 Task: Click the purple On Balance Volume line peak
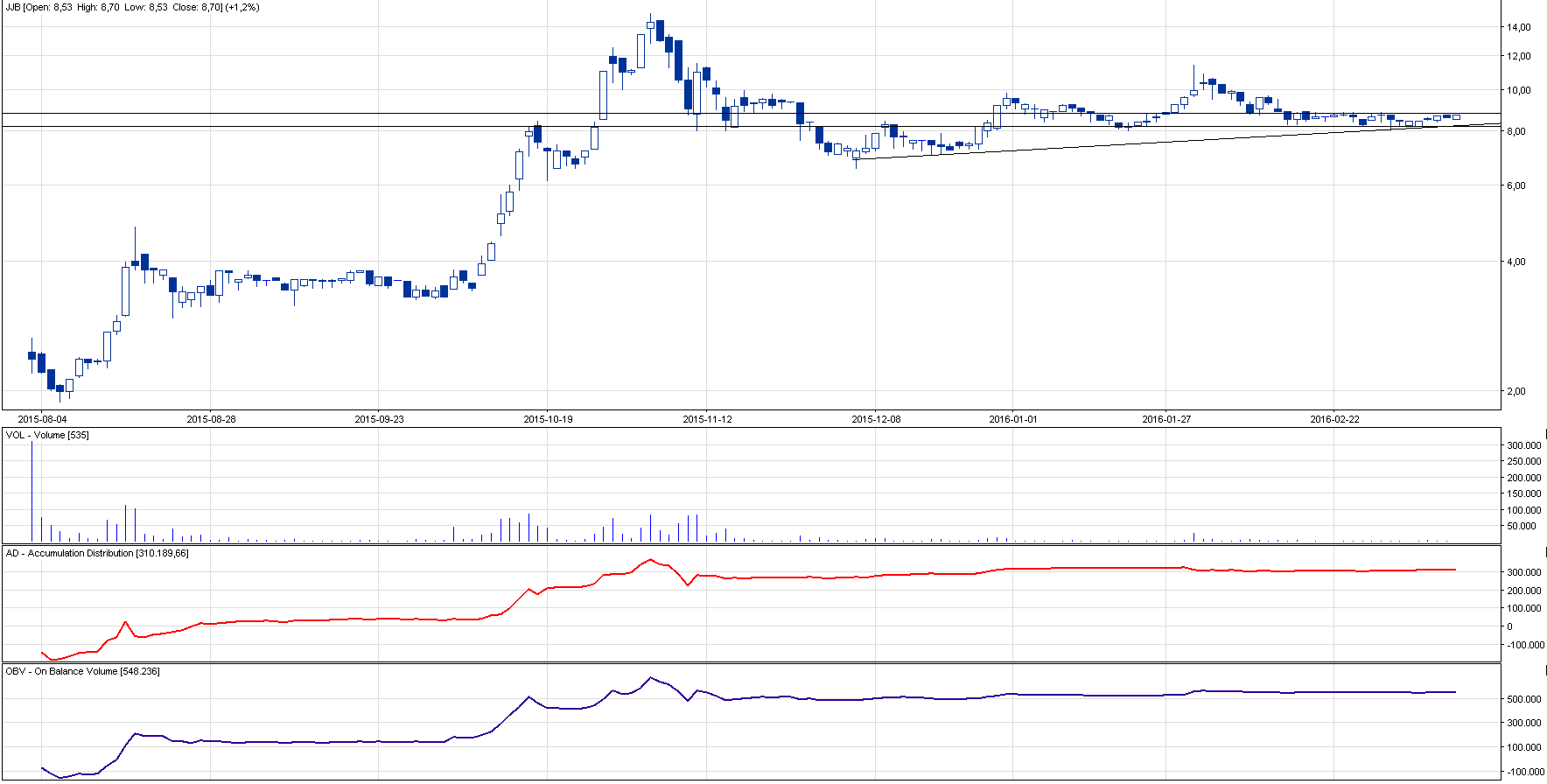pyautogui.click(x=650, y=677)
